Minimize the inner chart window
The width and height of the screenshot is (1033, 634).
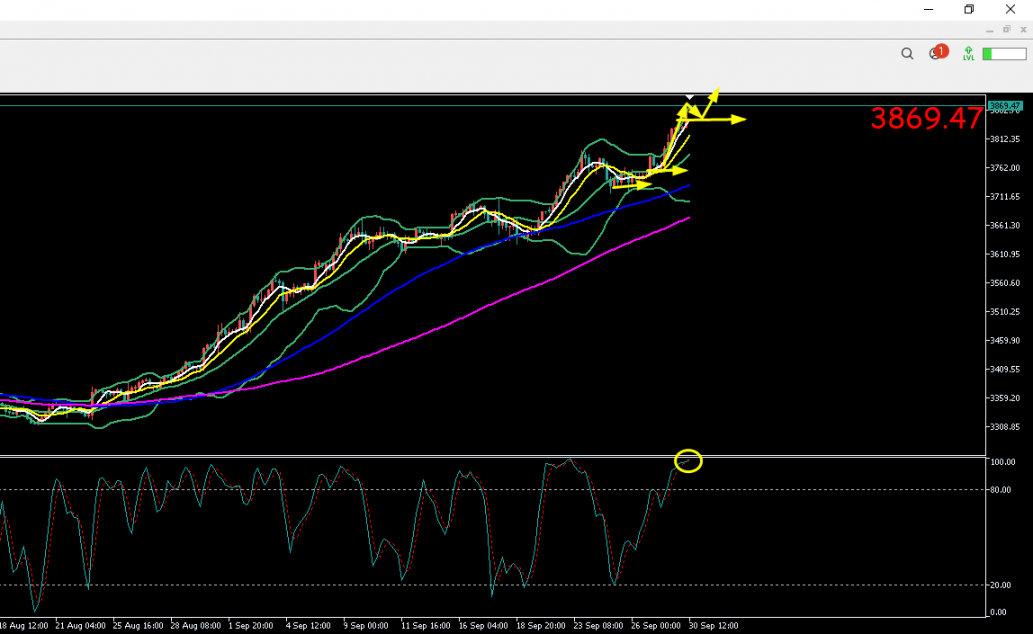[x=990, y=30]
